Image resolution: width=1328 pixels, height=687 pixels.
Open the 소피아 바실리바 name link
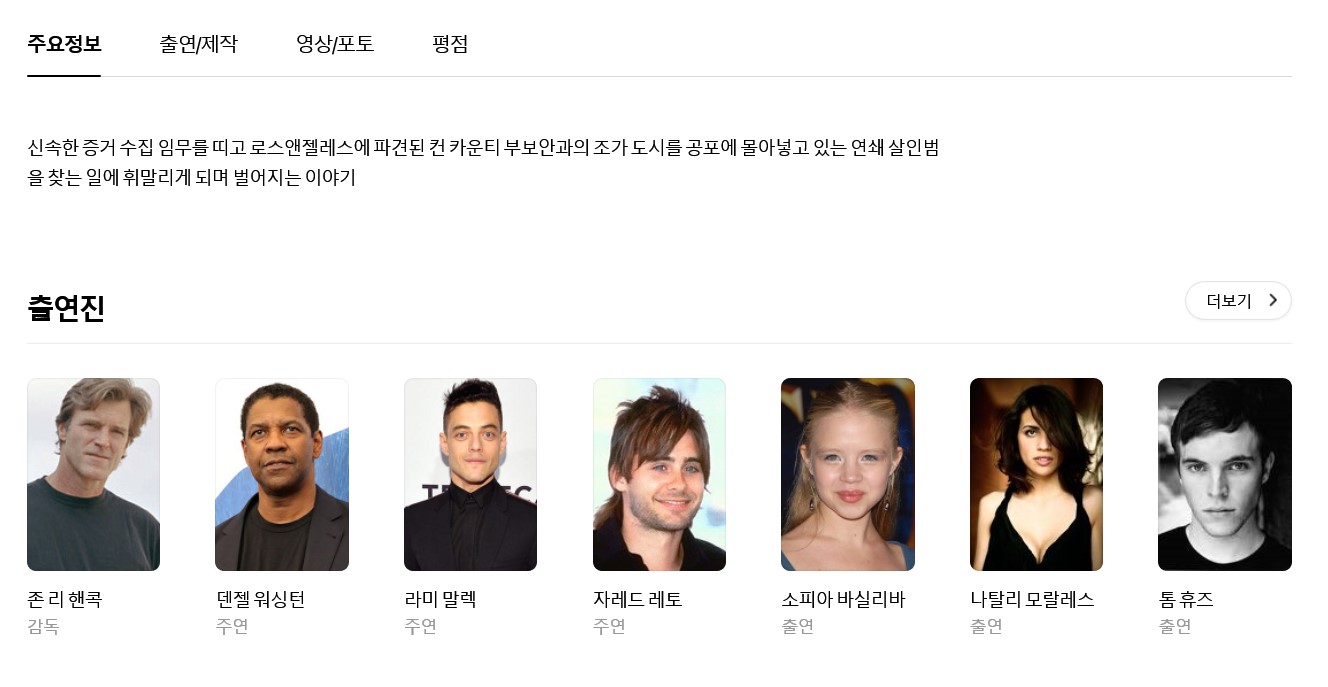(x=843, y=599)
